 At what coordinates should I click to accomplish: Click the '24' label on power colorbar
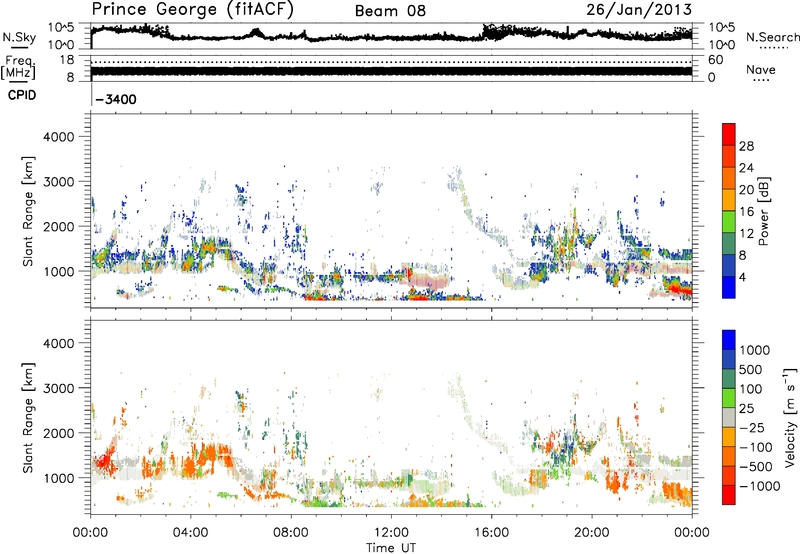pos(746,168)
